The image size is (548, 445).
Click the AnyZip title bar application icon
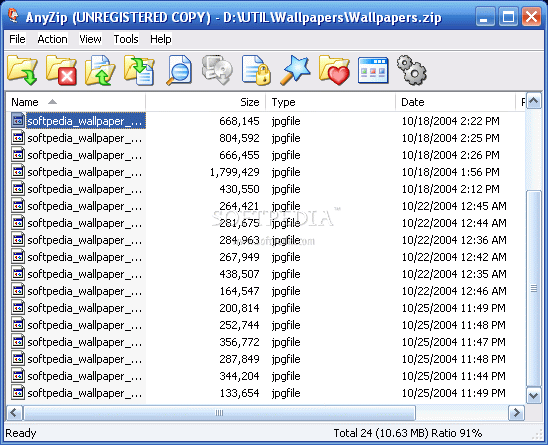pyautogui.click(x=13, y=16)
